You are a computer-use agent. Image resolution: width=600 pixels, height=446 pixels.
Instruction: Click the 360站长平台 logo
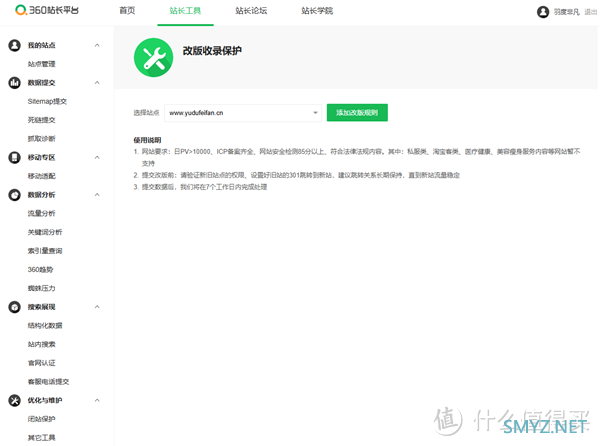[47, 10]
